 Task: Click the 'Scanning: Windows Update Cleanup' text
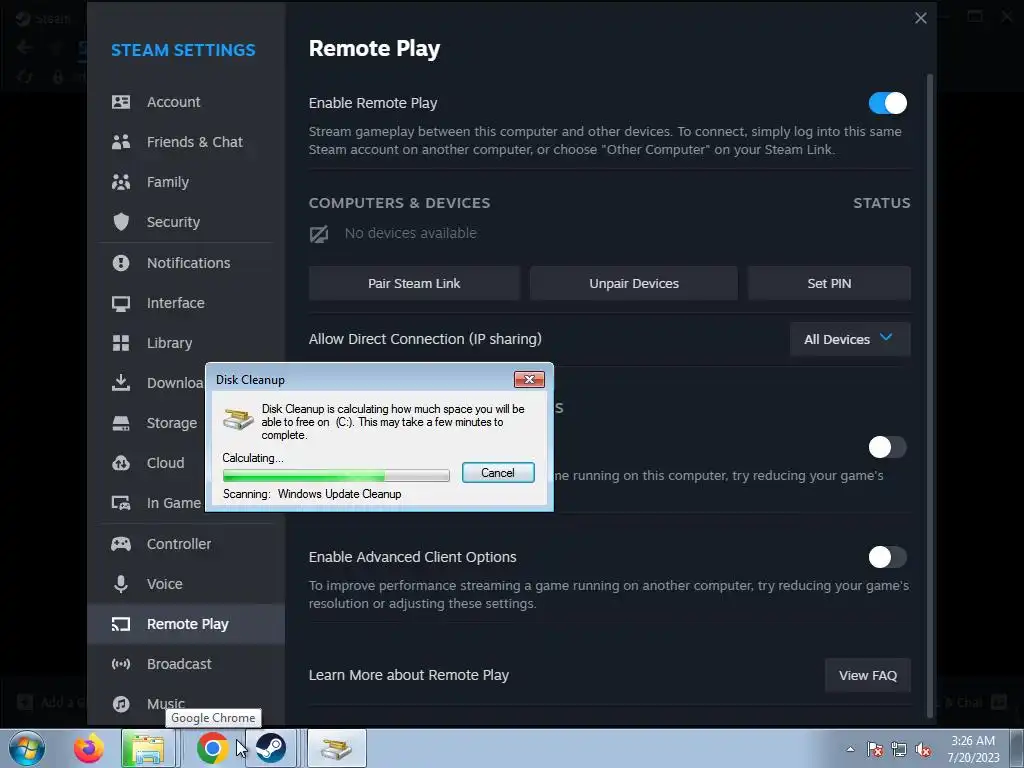312,494
